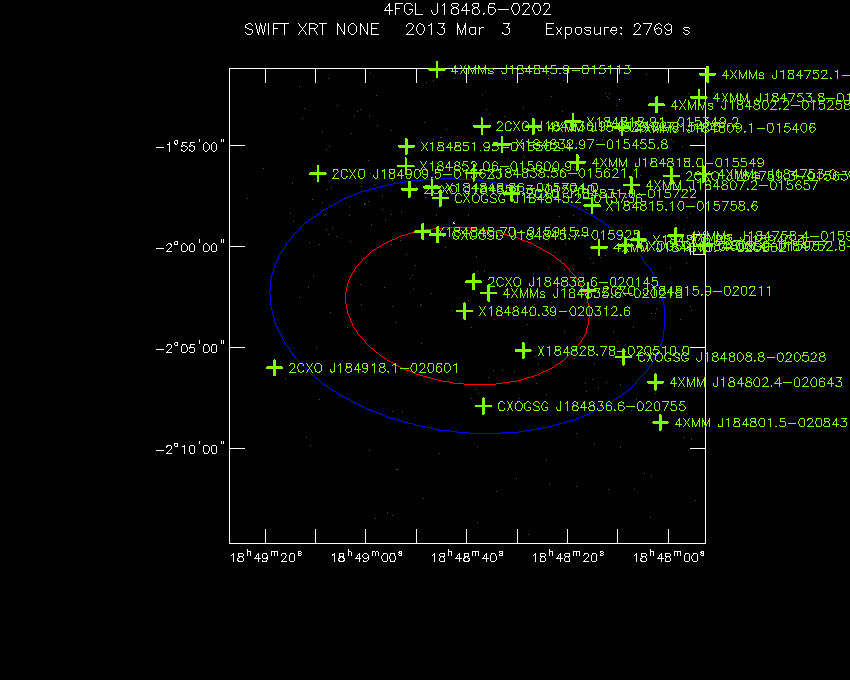This screenshot has width=850, height=680.
Task: Click the cross marker of 4XMMs J184845.9-015113
Action: click(437, 69)
